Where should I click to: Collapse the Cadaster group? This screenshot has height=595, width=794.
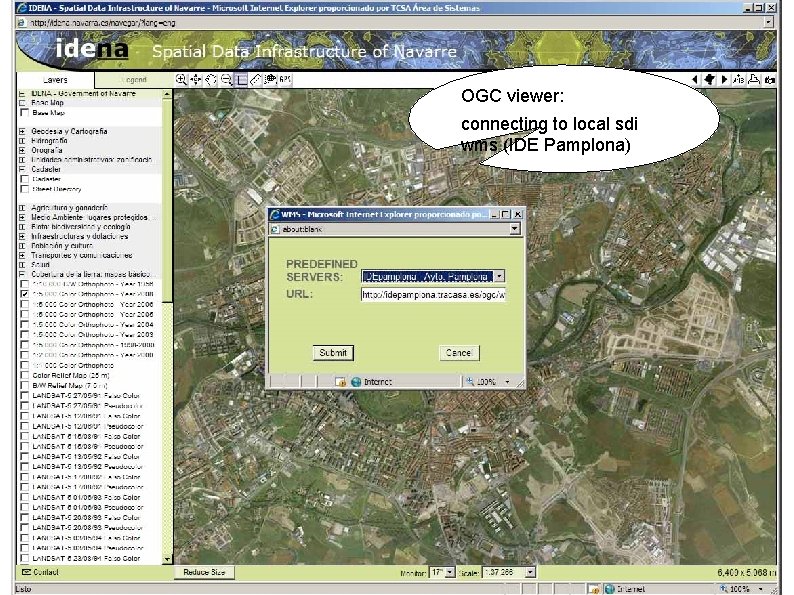(x=22, y=169)
